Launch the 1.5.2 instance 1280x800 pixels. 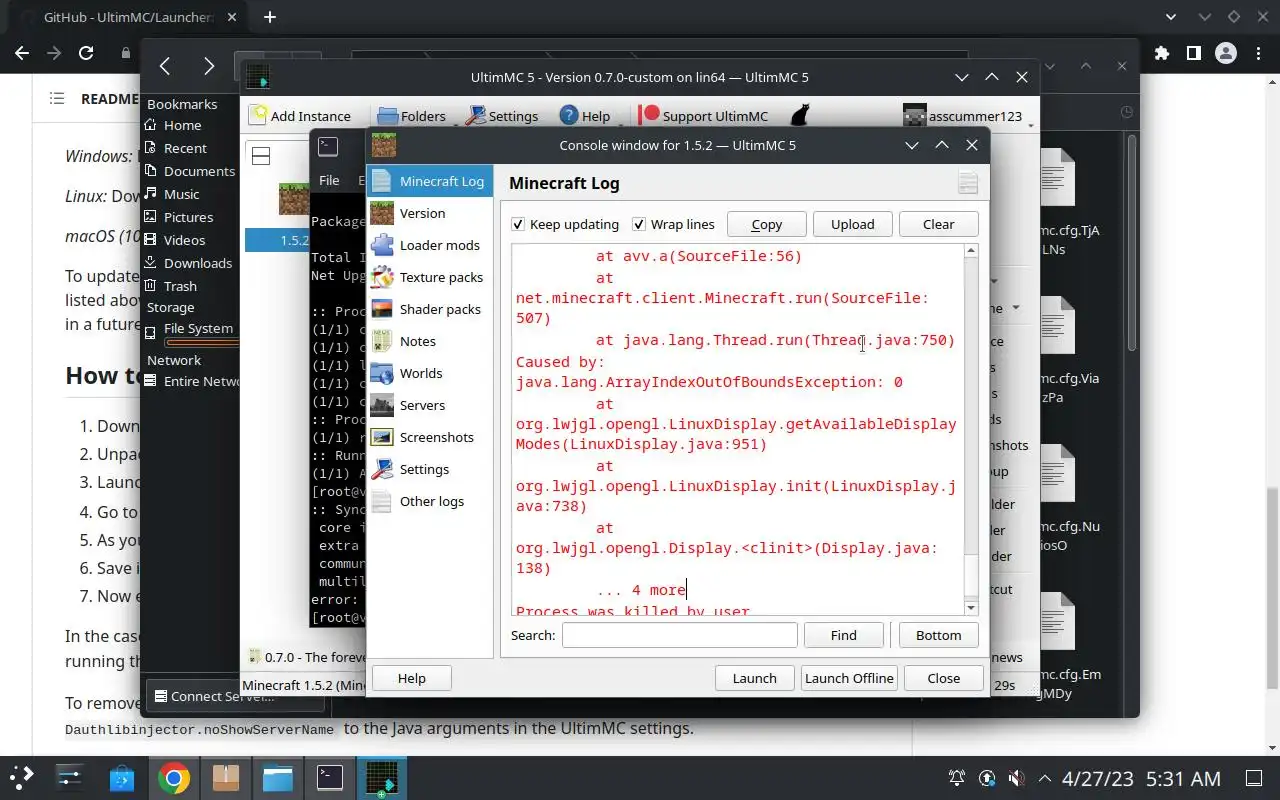[755, 678]
